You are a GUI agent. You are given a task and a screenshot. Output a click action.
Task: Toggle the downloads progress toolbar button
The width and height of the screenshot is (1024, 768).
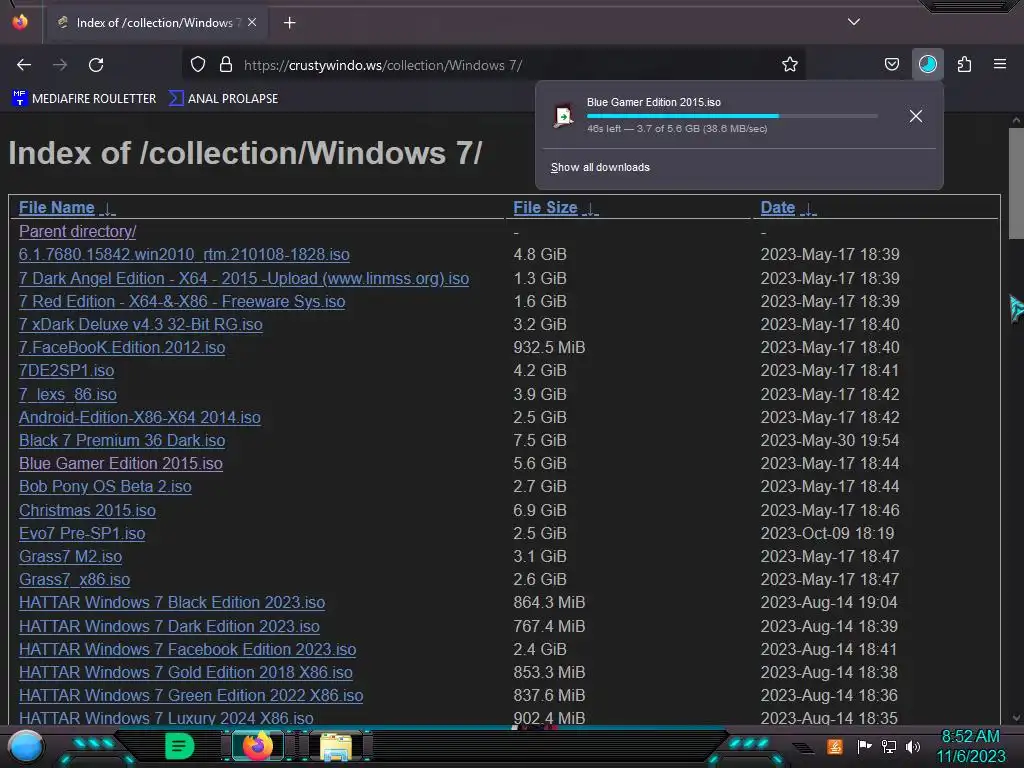pos(927,65)
